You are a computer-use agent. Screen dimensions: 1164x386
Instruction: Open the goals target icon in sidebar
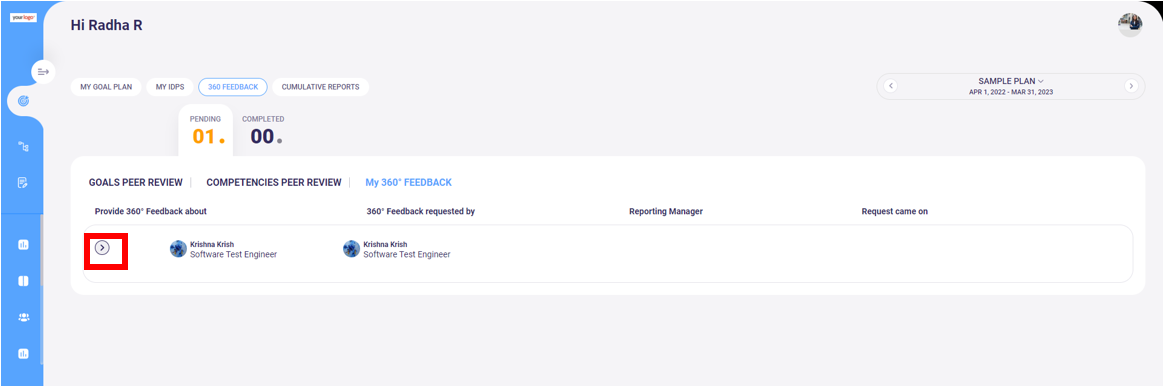[x=23, y=100]
